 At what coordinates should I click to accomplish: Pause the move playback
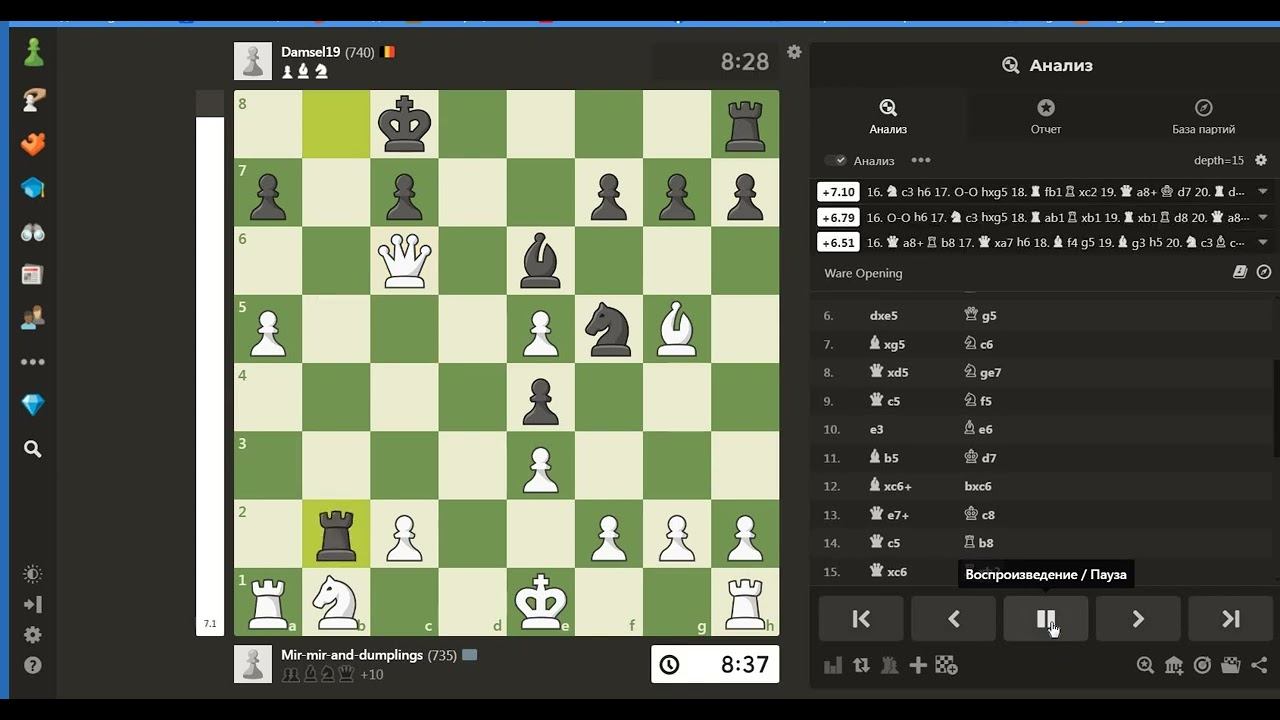click(1046, 619)
